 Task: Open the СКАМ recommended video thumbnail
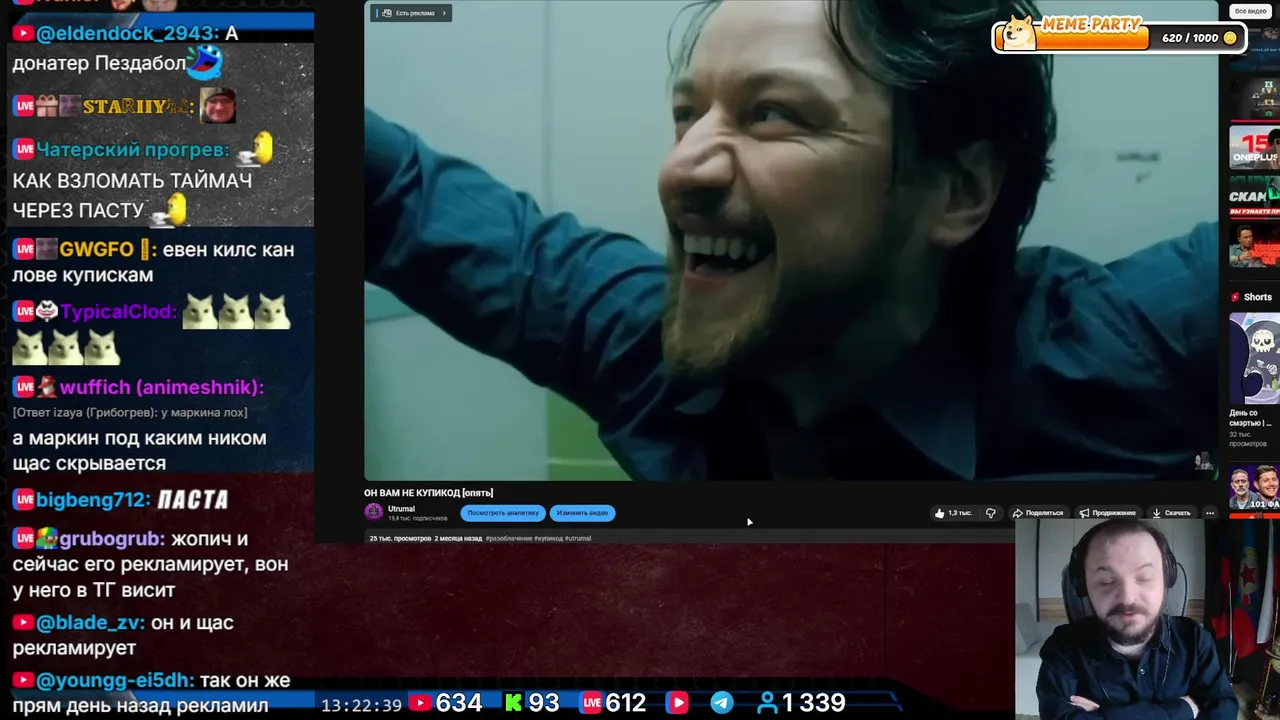pyautogui.click(x=1254, y=196)
